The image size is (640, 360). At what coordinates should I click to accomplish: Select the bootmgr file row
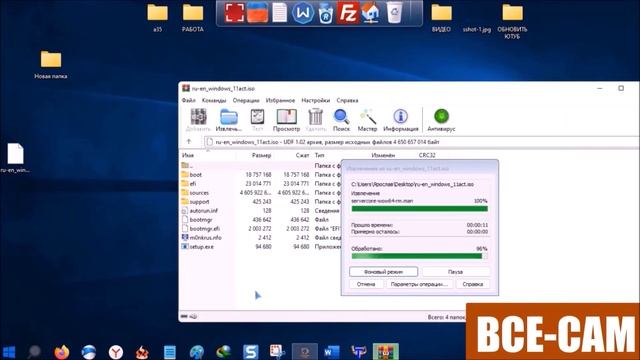pos(260,219)
